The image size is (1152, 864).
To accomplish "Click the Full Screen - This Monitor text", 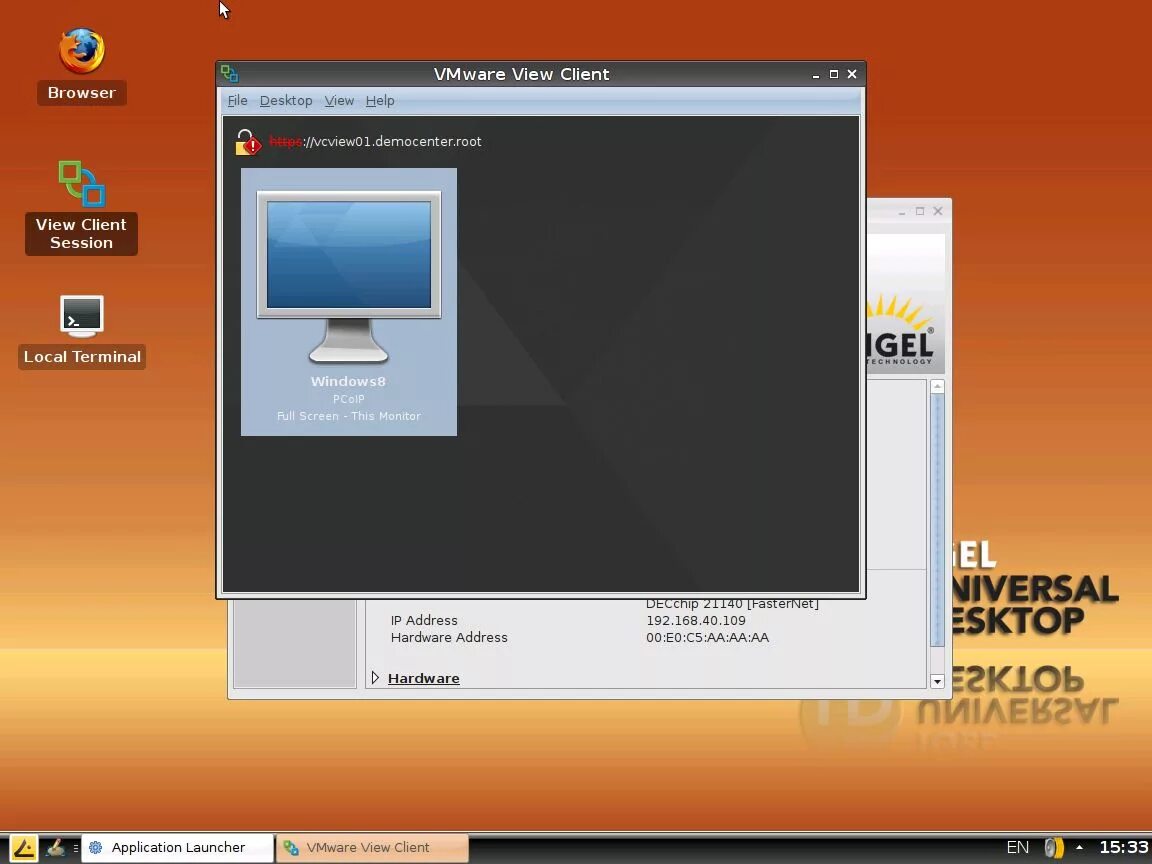I will (x=349, y=416).
